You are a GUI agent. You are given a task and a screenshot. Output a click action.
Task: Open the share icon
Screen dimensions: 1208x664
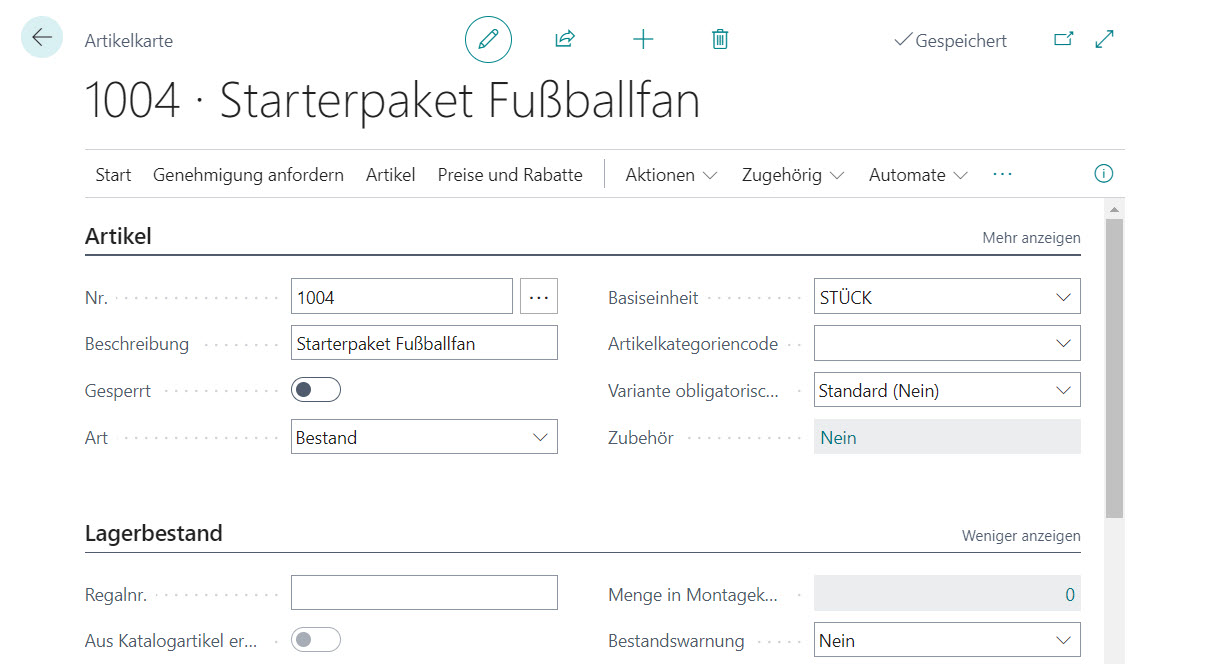pos(565,40)
